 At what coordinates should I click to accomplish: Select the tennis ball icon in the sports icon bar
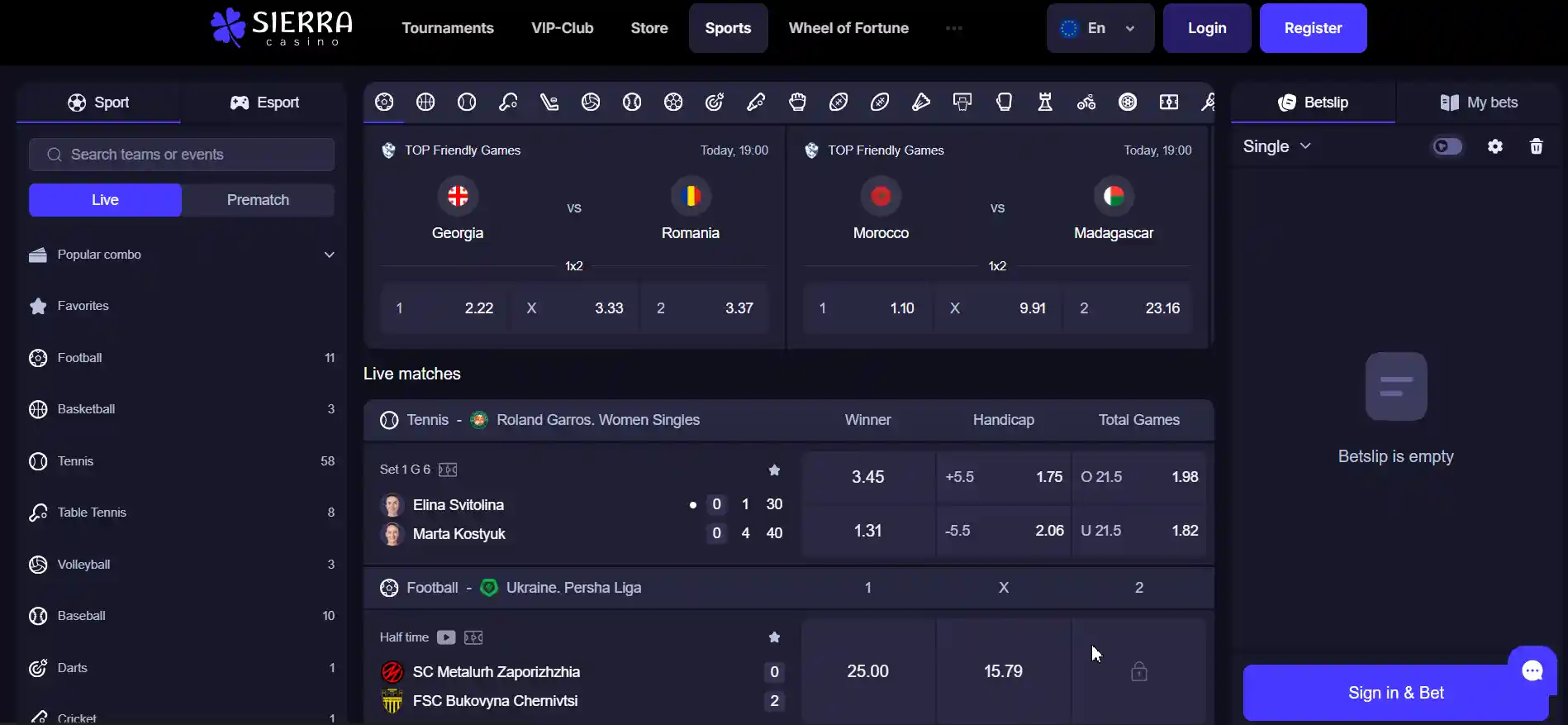pyautogui.click(x=467, y=102)
